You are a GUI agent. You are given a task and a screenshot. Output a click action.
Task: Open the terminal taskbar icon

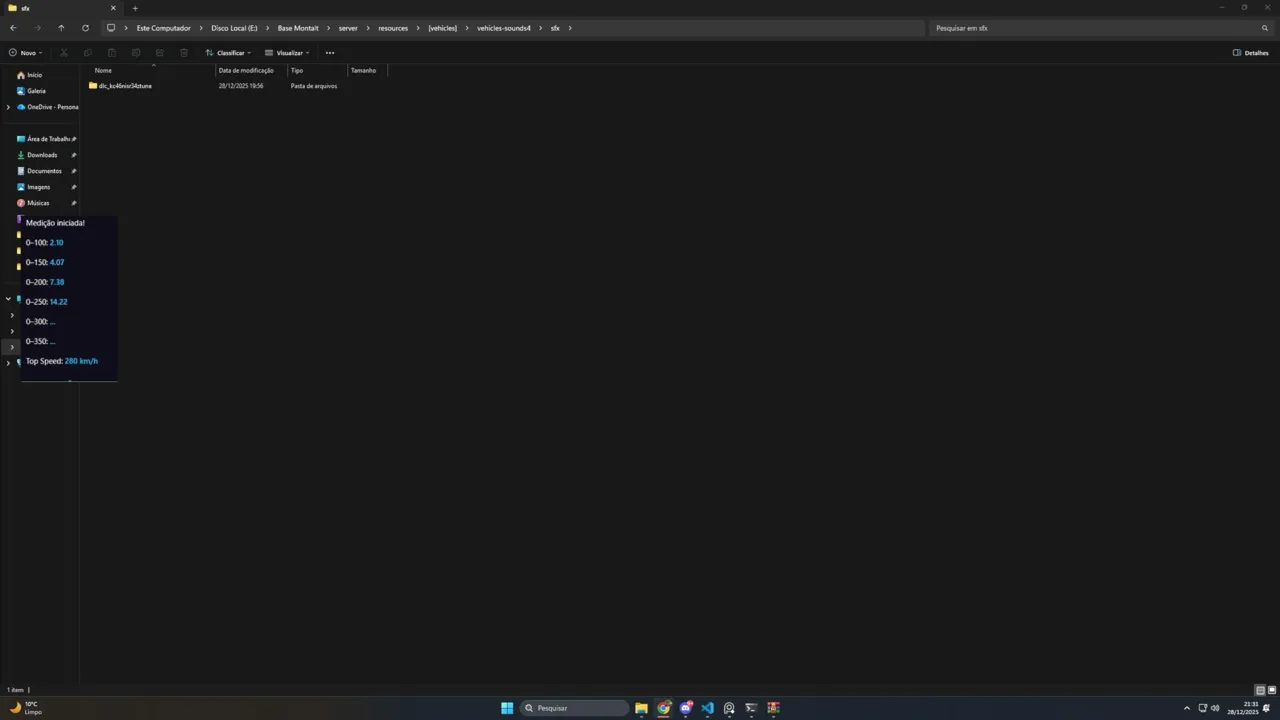(751, 708)
